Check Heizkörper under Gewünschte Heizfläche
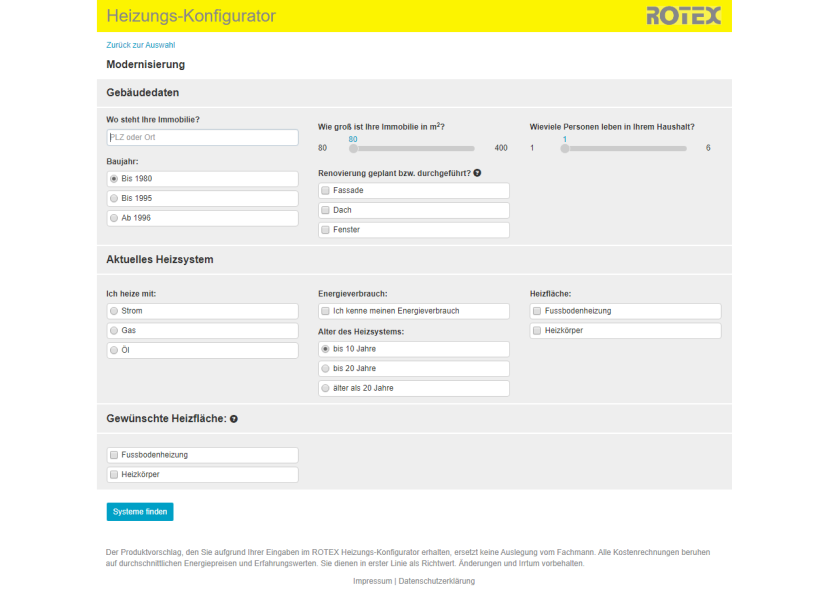This screenshot has width=840, height=591. 114,475
